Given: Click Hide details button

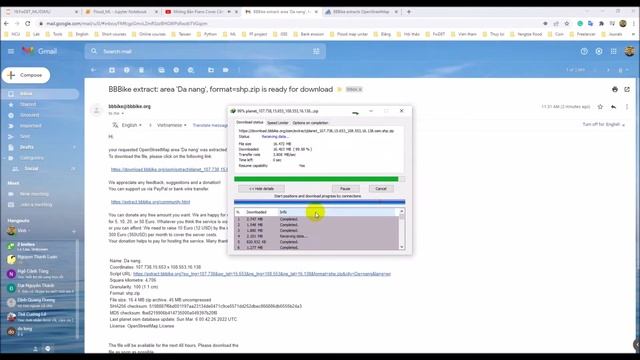Looking at the screenshot, I should click(x=261, y=189).
